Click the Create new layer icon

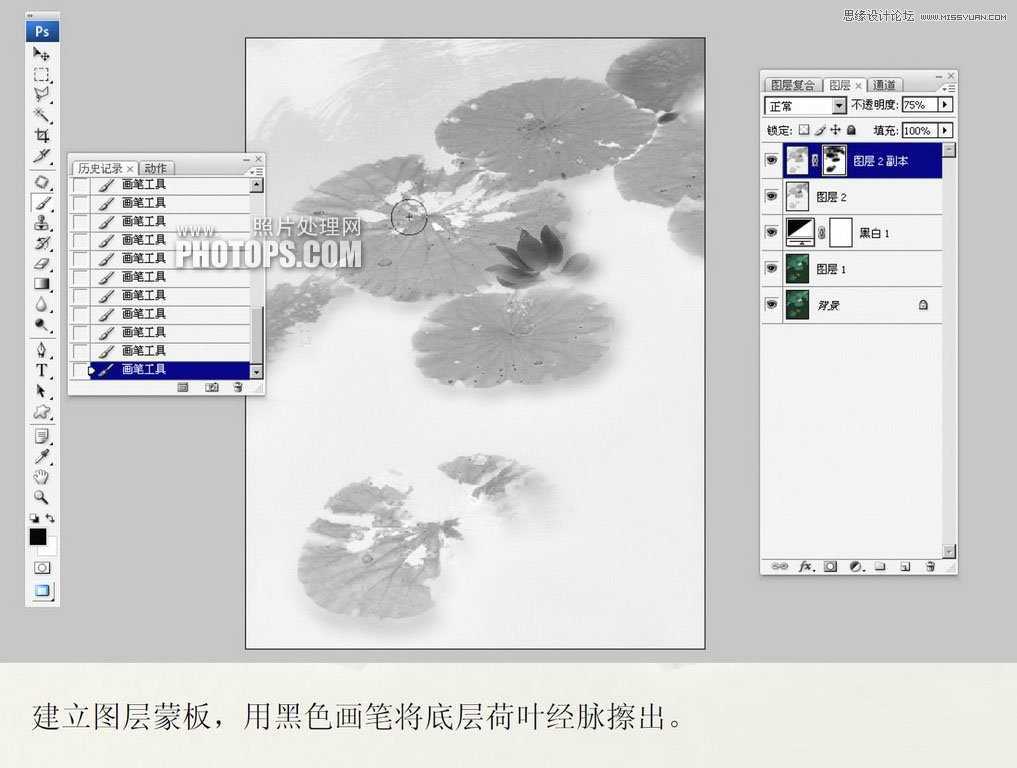tap(904, 566)
